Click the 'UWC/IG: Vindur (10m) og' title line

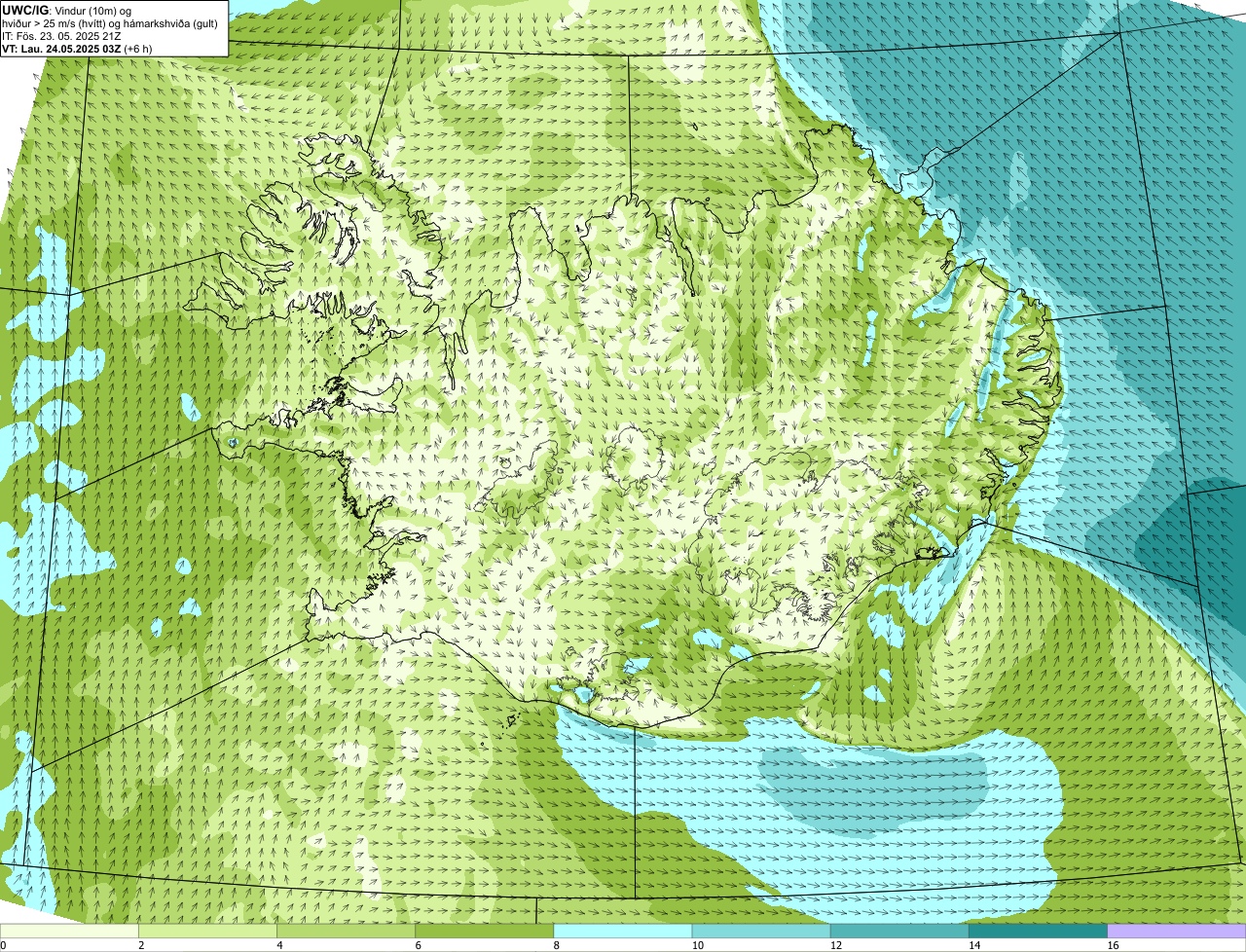tap(67, 10)
